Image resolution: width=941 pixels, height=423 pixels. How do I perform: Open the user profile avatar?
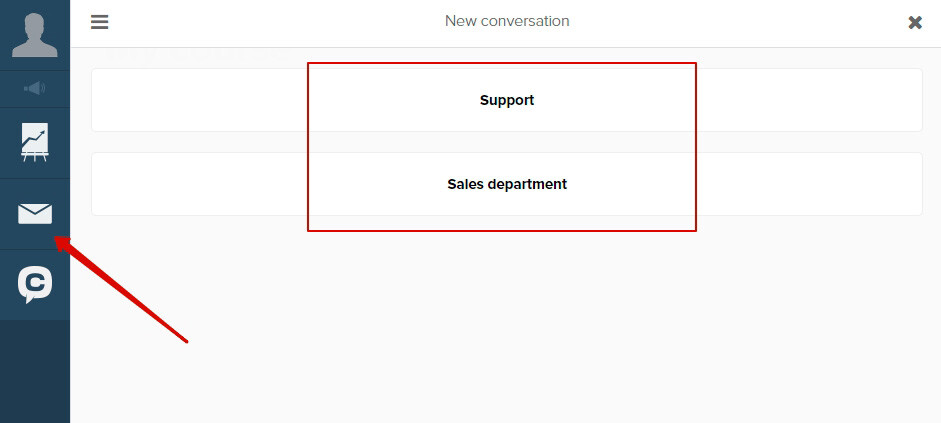(x=35, y=35)
